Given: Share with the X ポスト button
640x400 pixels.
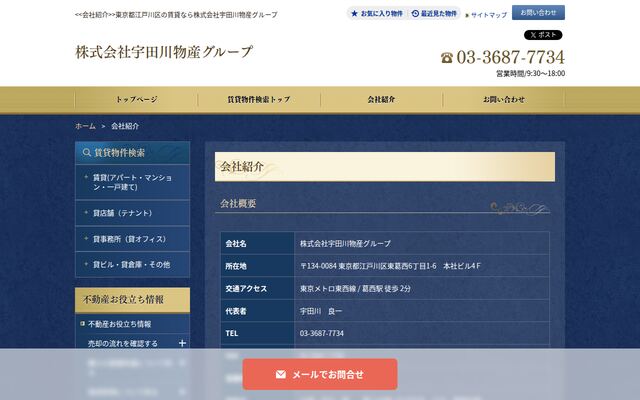Looking at the screenshot, I should [543, 35].
